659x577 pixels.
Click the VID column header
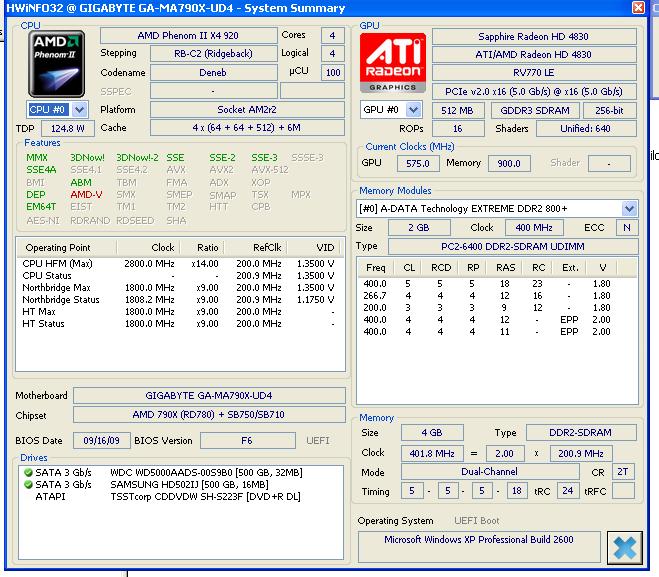point(316,248)
